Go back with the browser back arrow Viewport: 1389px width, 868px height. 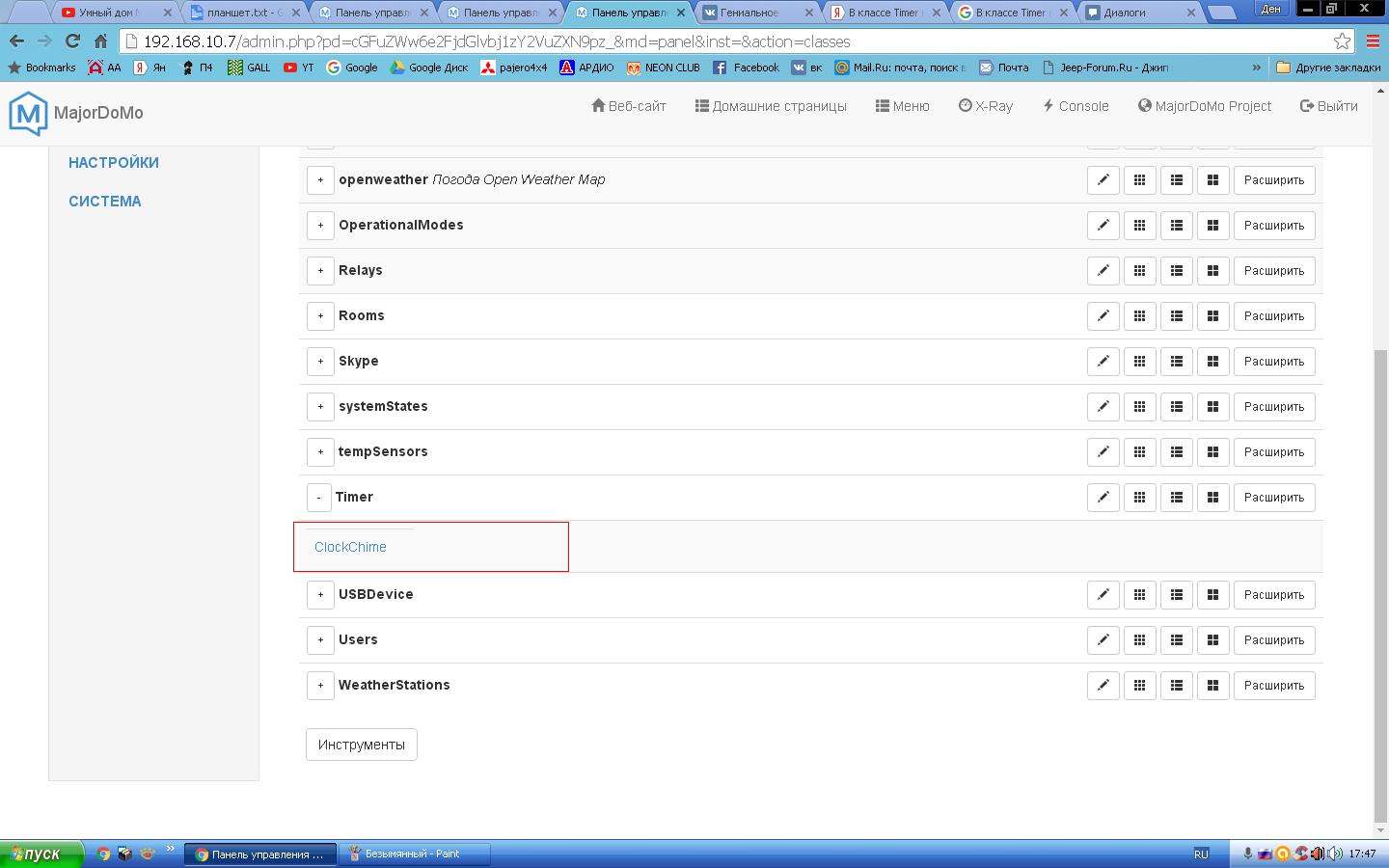pos(16,41)
